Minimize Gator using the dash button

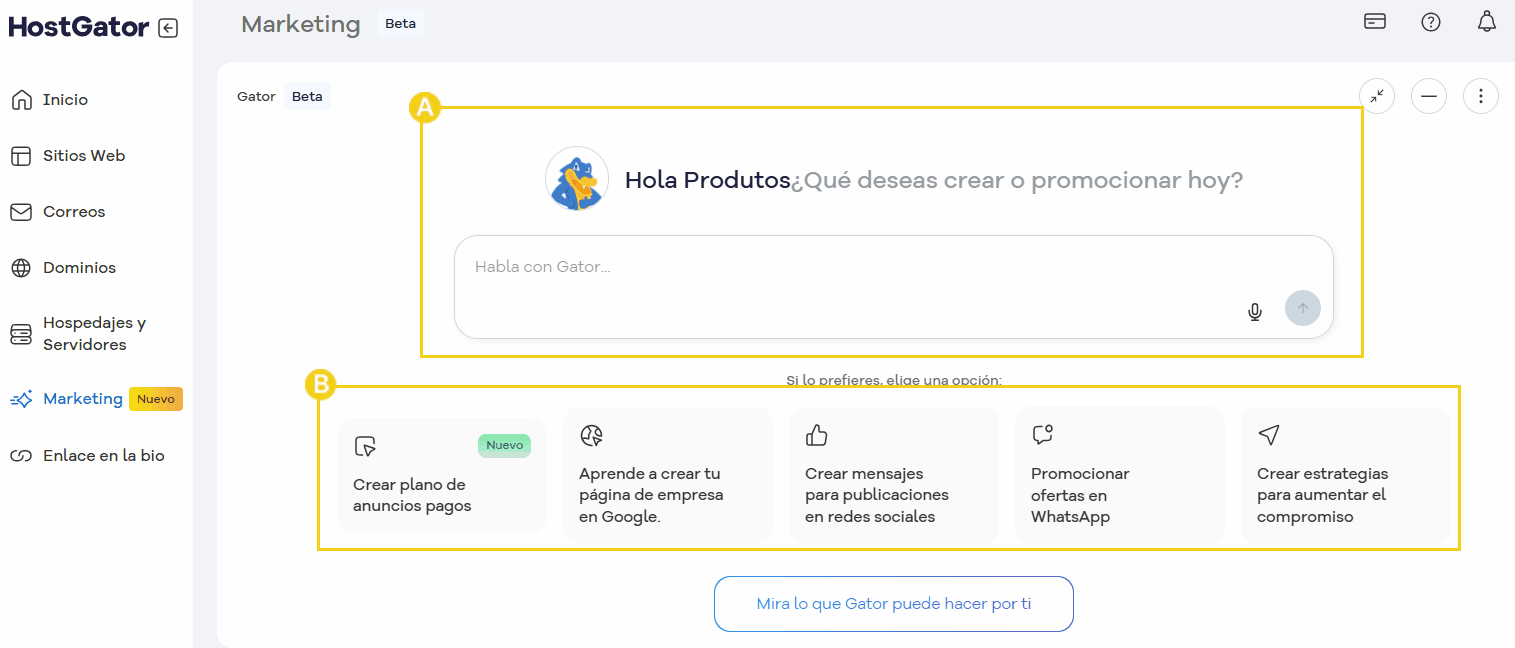pos(1428,96)
